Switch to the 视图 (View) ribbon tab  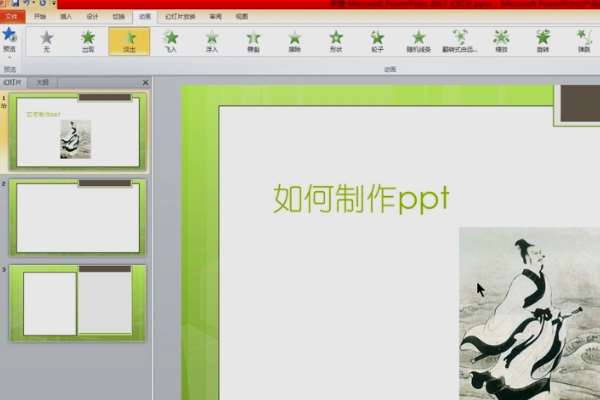coord(242,16)
